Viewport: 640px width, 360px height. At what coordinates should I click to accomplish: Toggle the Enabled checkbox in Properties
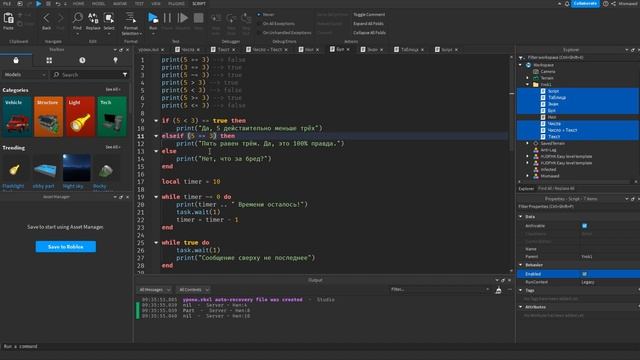click(x=584, y=274)
